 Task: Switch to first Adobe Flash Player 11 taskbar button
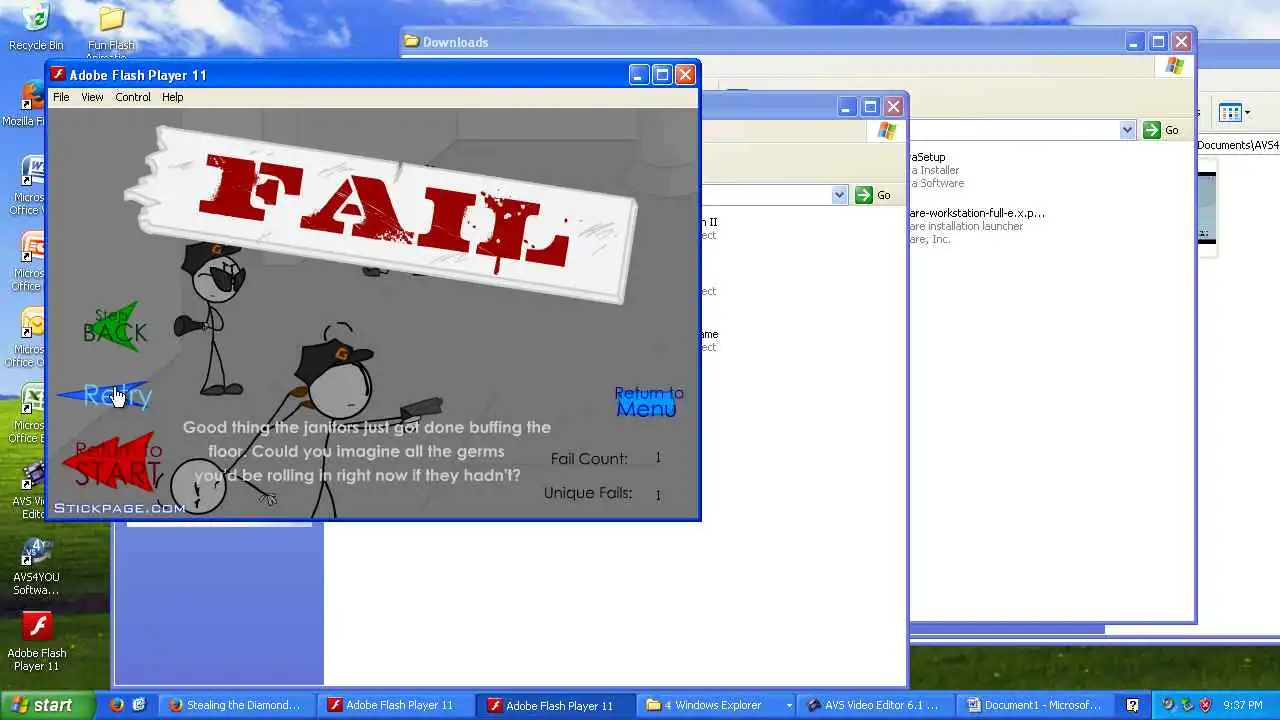pyautogui.click(x=394, y=705)
